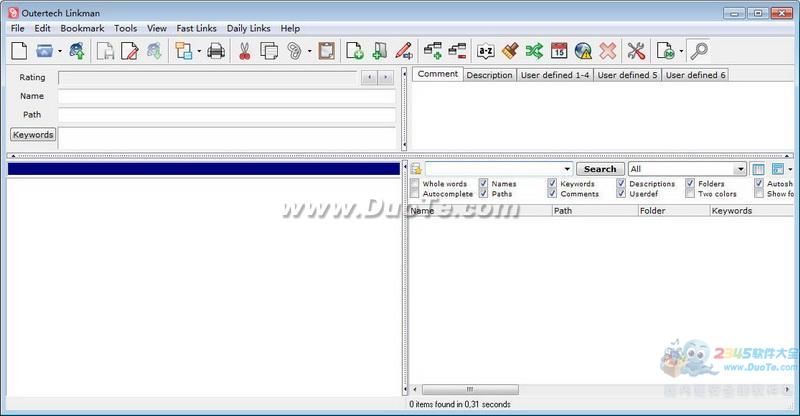This screenshot has height=416, width=800.
Task: Click the globe with green down arrow icon
Action: (154, 51)
